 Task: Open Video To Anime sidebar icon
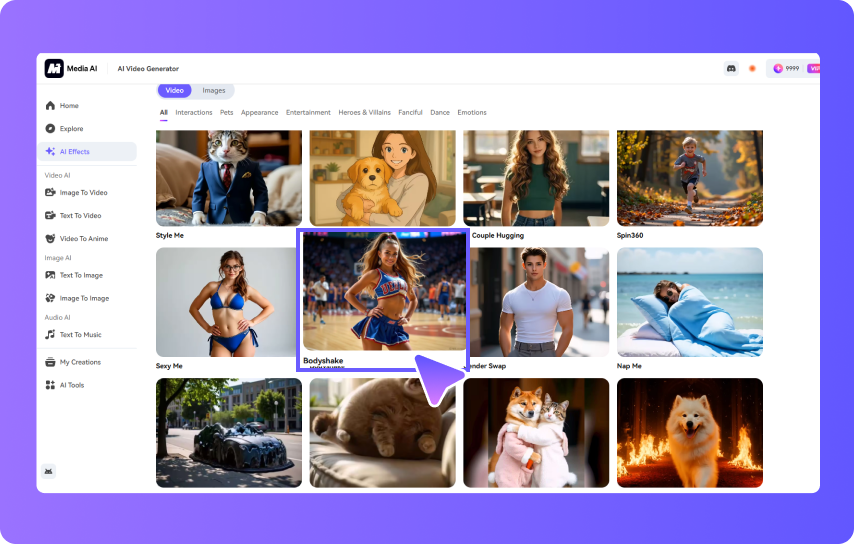pos(50,238)
